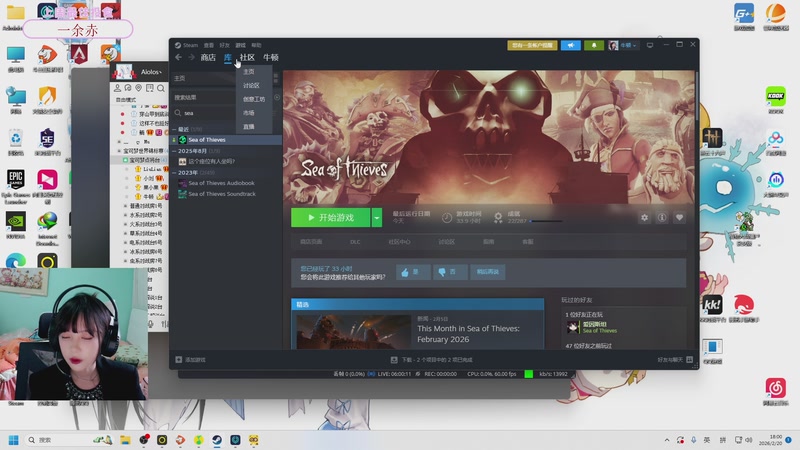Open File Explorer from the taskbar
This screenshot has height=450, width=800.
125,440
